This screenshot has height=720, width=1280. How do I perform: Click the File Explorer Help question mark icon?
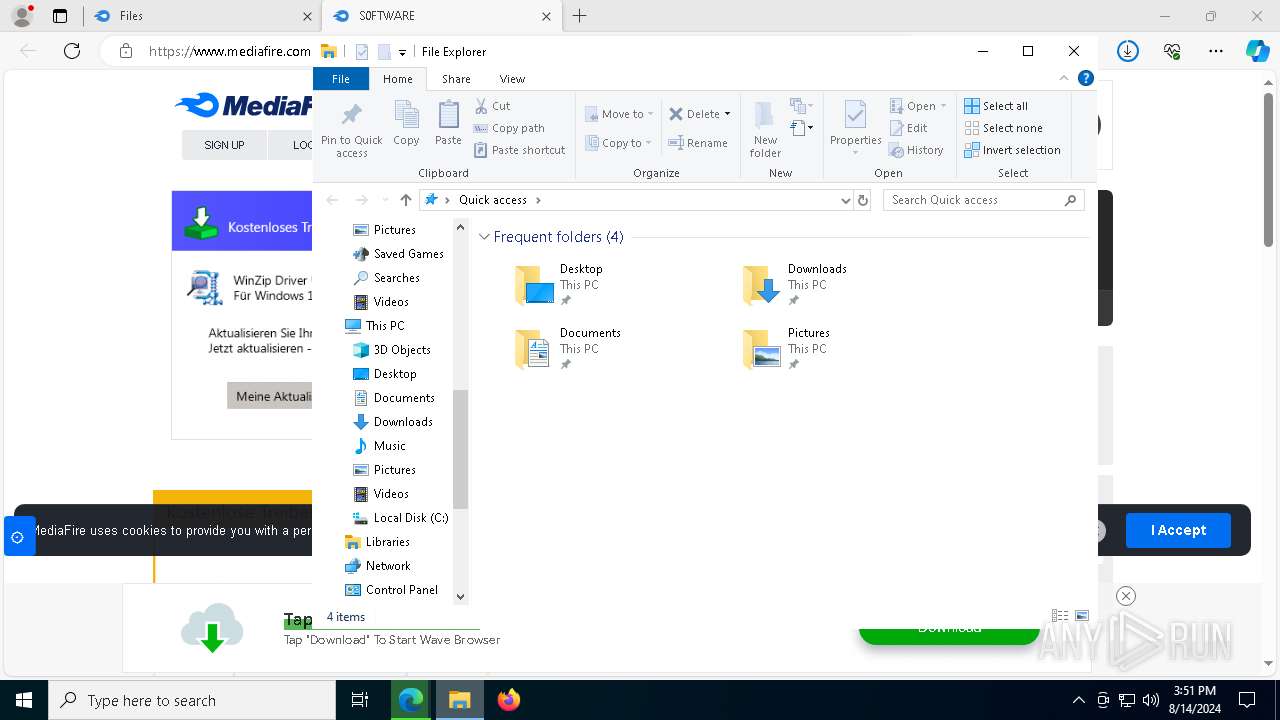tap(1085, 78)
